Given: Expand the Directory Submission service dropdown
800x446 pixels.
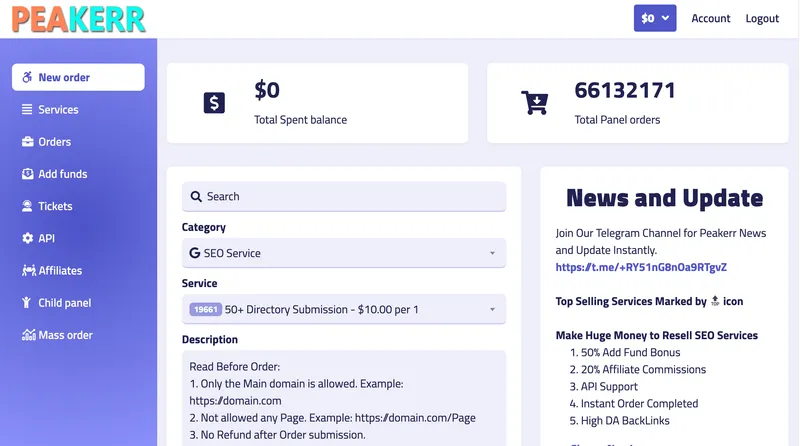Looking at the screenshot, I should coord(344,309).
